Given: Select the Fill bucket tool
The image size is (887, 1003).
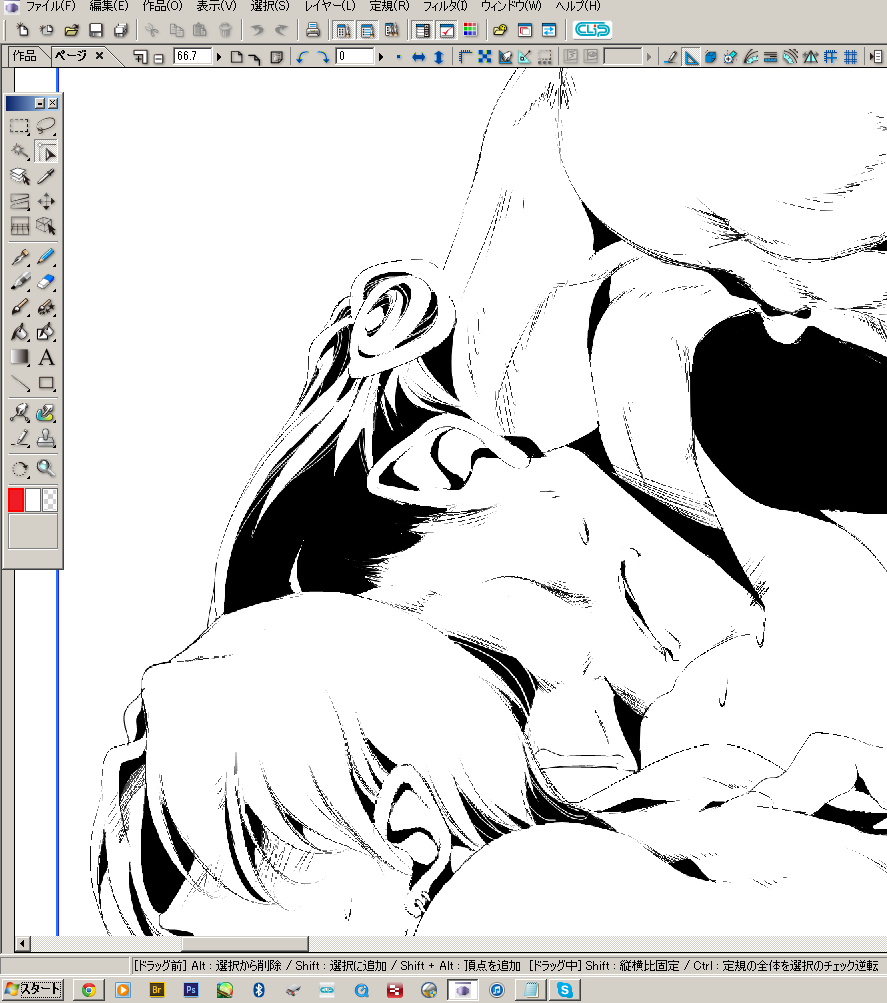Looking at the screenshot, I should [x=20, y=333].
